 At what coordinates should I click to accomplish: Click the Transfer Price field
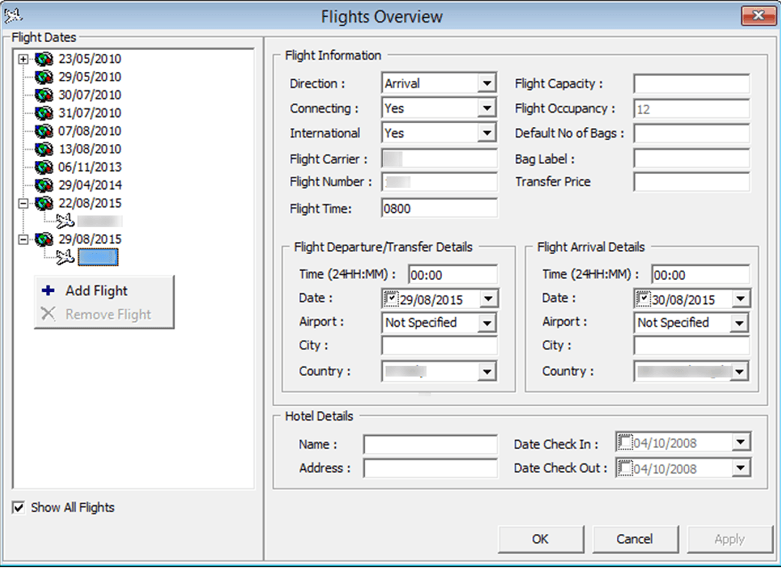pyautogui.click(x=691, y=182)
